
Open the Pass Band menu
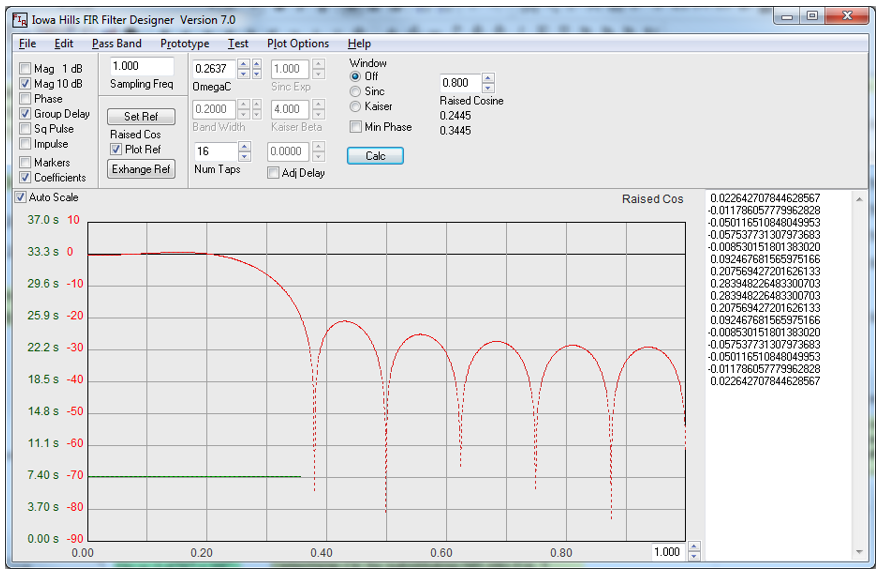click(x=117, y=44)
